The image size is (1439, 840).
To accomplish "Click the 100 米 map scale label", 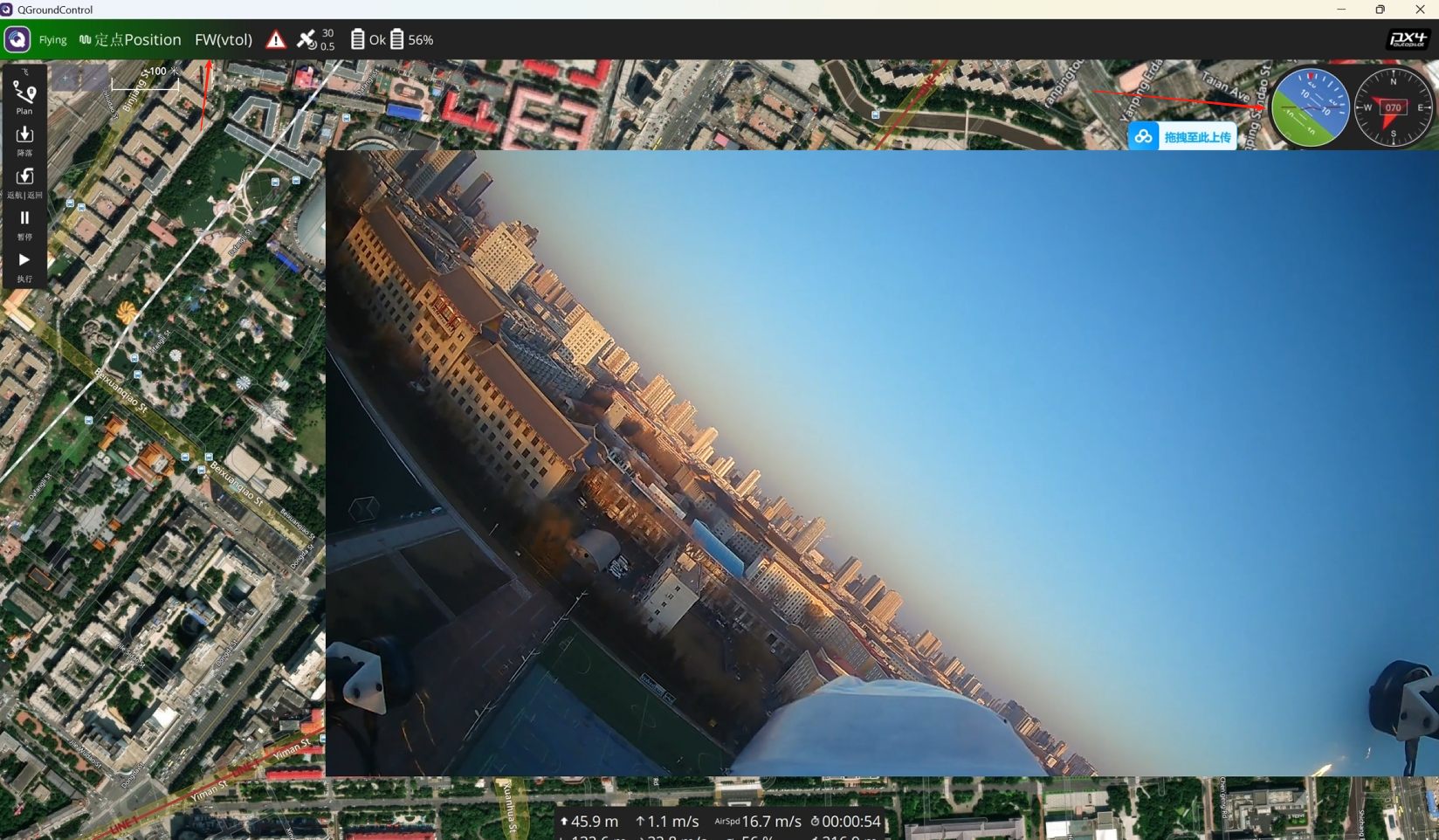I will click(162, 72).
